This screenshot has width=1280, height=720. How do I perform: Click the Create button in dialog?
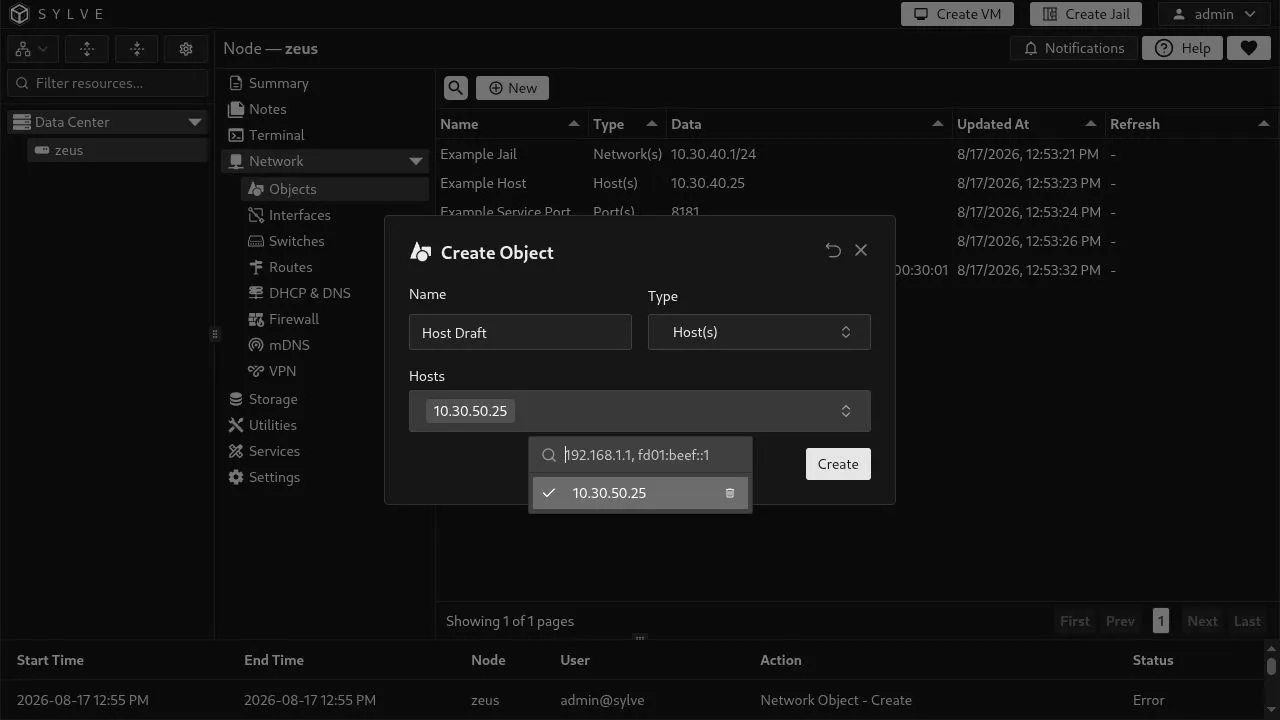click(838, 464)
